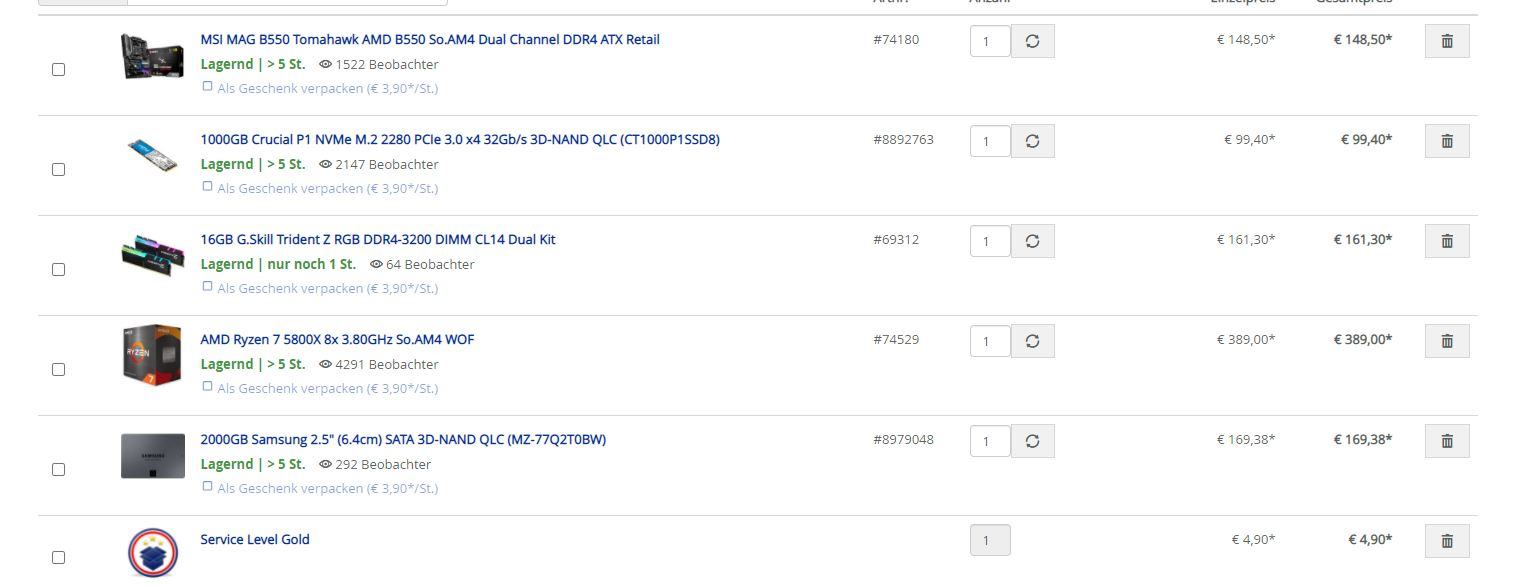Image resolution: width=1521 pixels, height=587 pixels.
Task: Enable gift wrapping for Crucial P1 SSD
Action: (208, 186)
